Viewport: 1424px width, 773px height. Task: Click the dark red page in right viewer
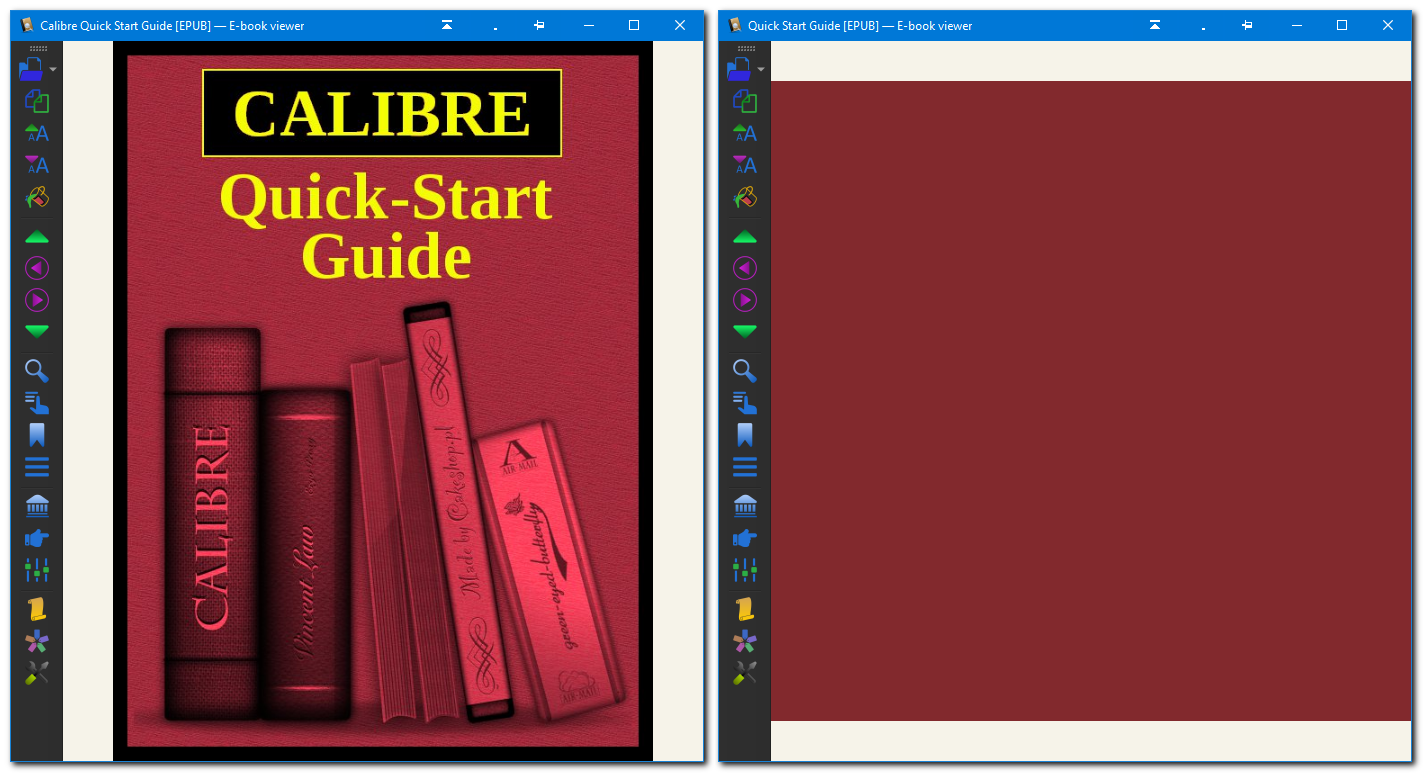(x=1091, y=401)
